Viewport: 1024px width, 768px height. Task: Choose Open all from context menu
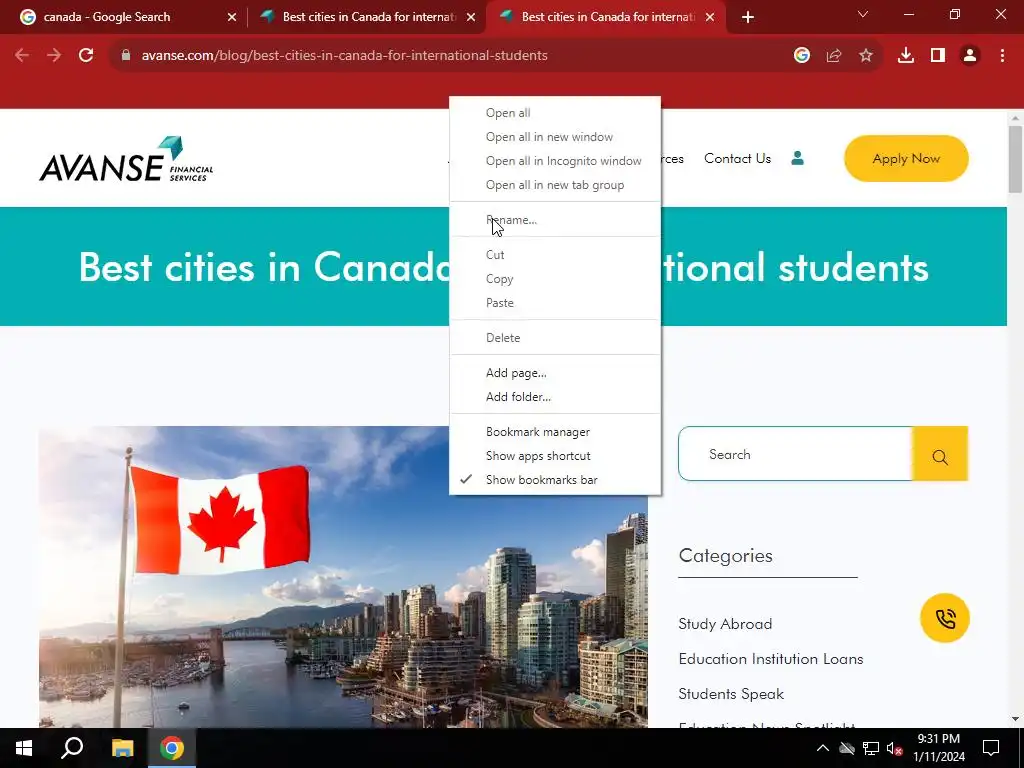coord(555,113)
